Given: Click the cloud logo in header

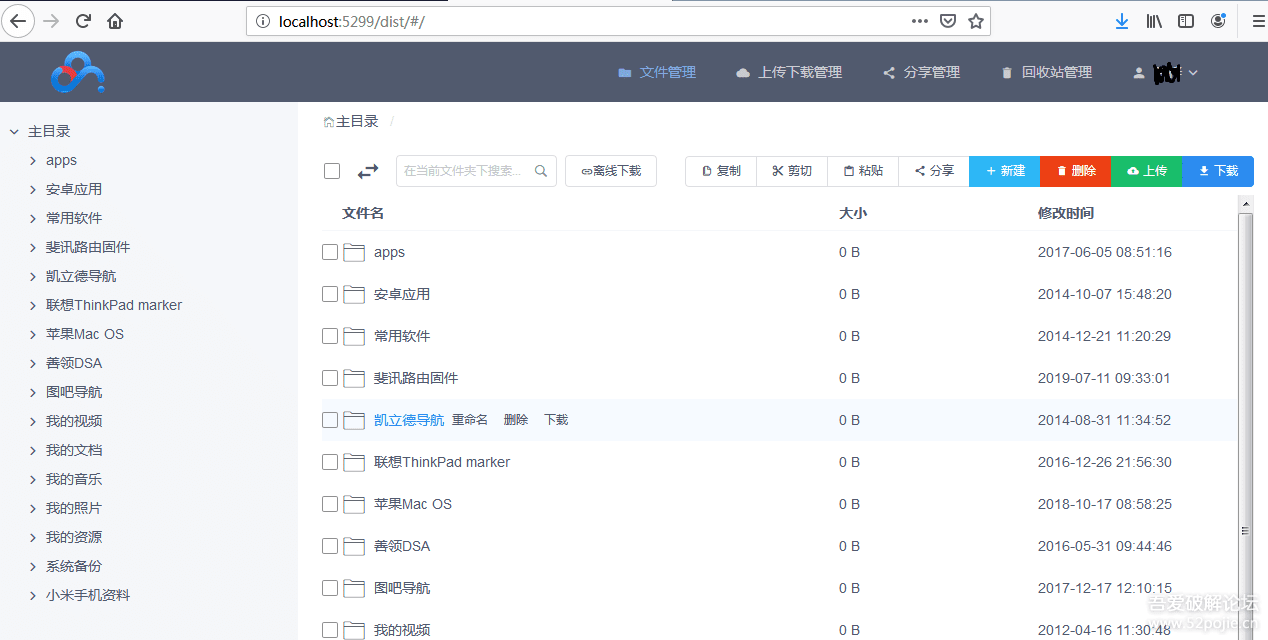Looking at the screenshot, I should click(78, 72).
